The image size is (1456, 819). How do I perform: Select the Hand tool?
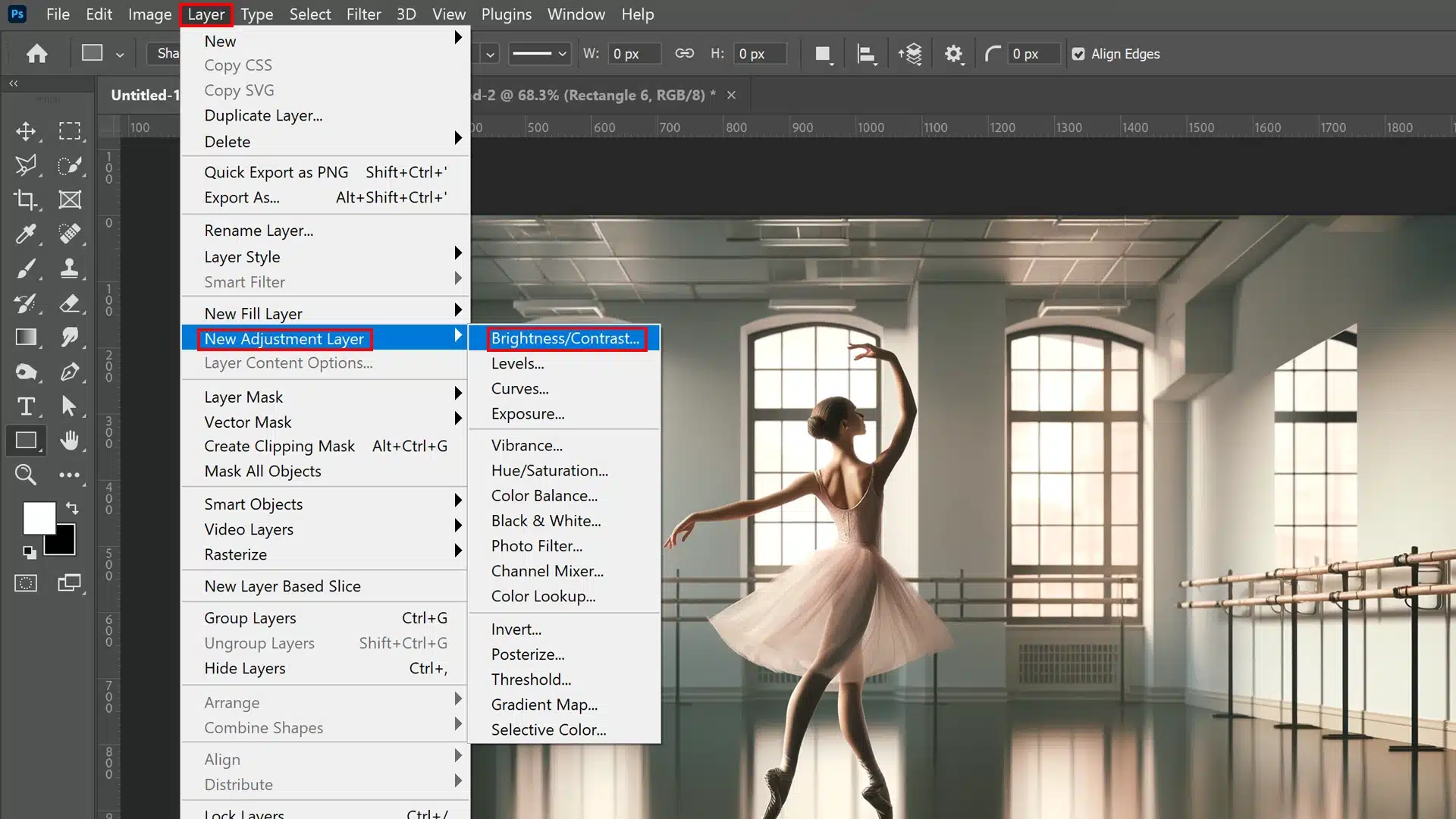pos(70,441)
